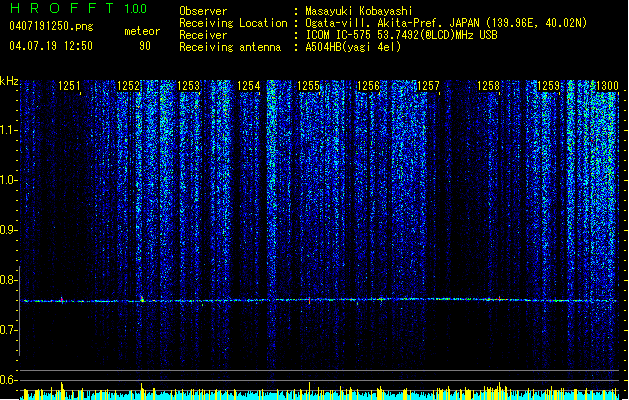Click the 1259 time marker
The height and width of the screenshot is (400, 629).
pos(548,86)
